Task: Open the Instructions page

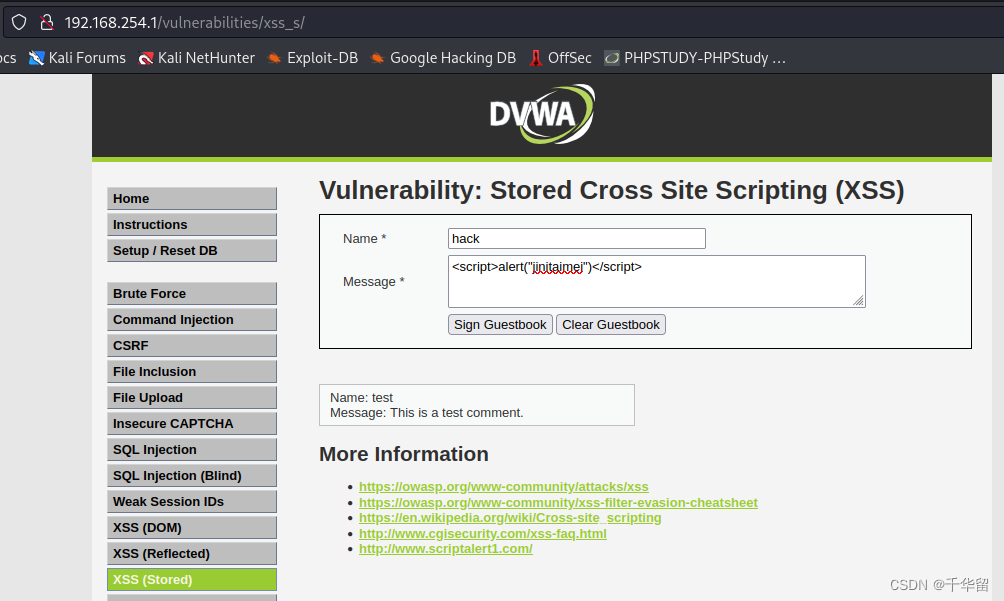Action: pyautogui.click(x=192, y=225)
